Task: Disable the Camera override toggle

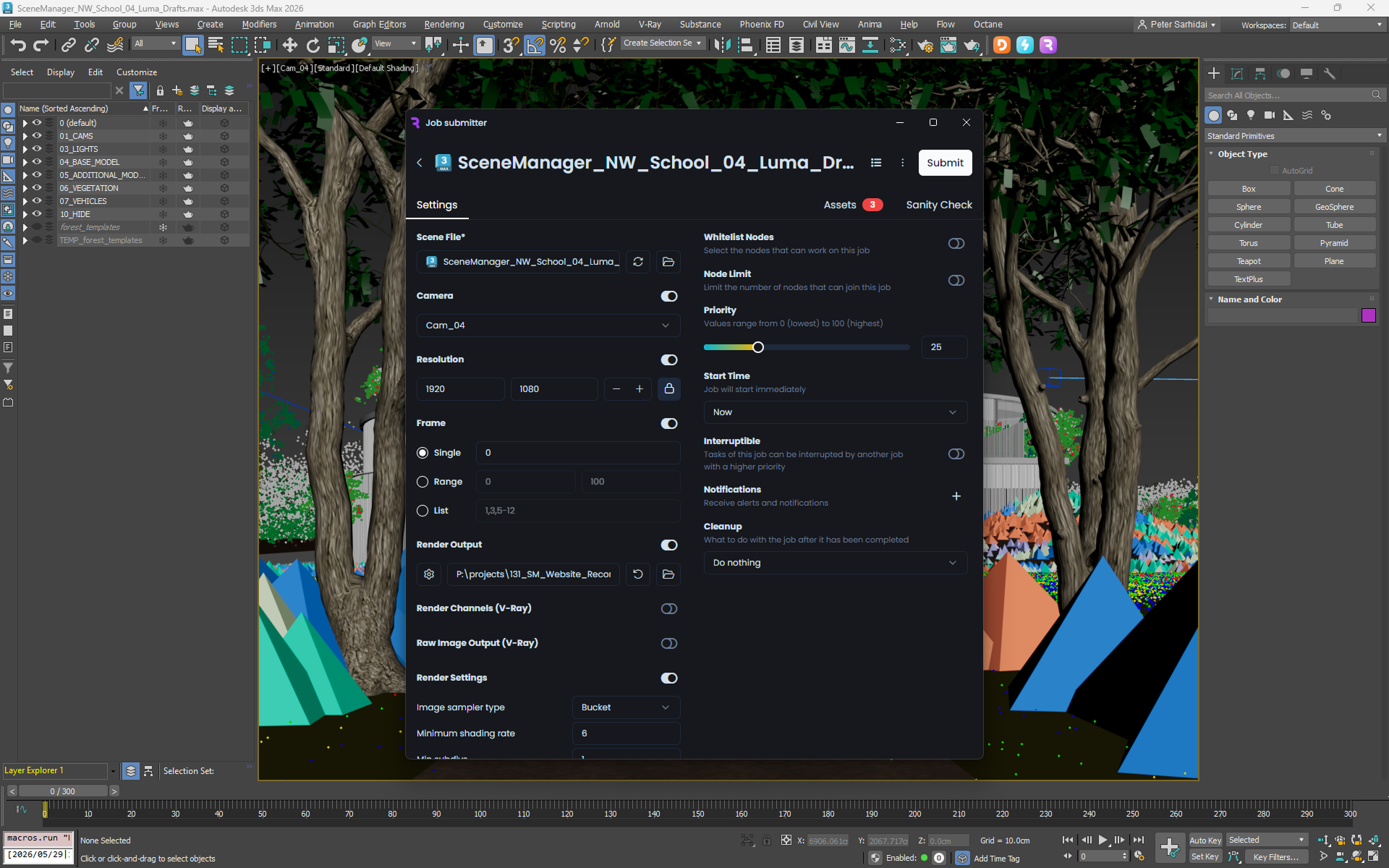Action: tap(669, 297)
